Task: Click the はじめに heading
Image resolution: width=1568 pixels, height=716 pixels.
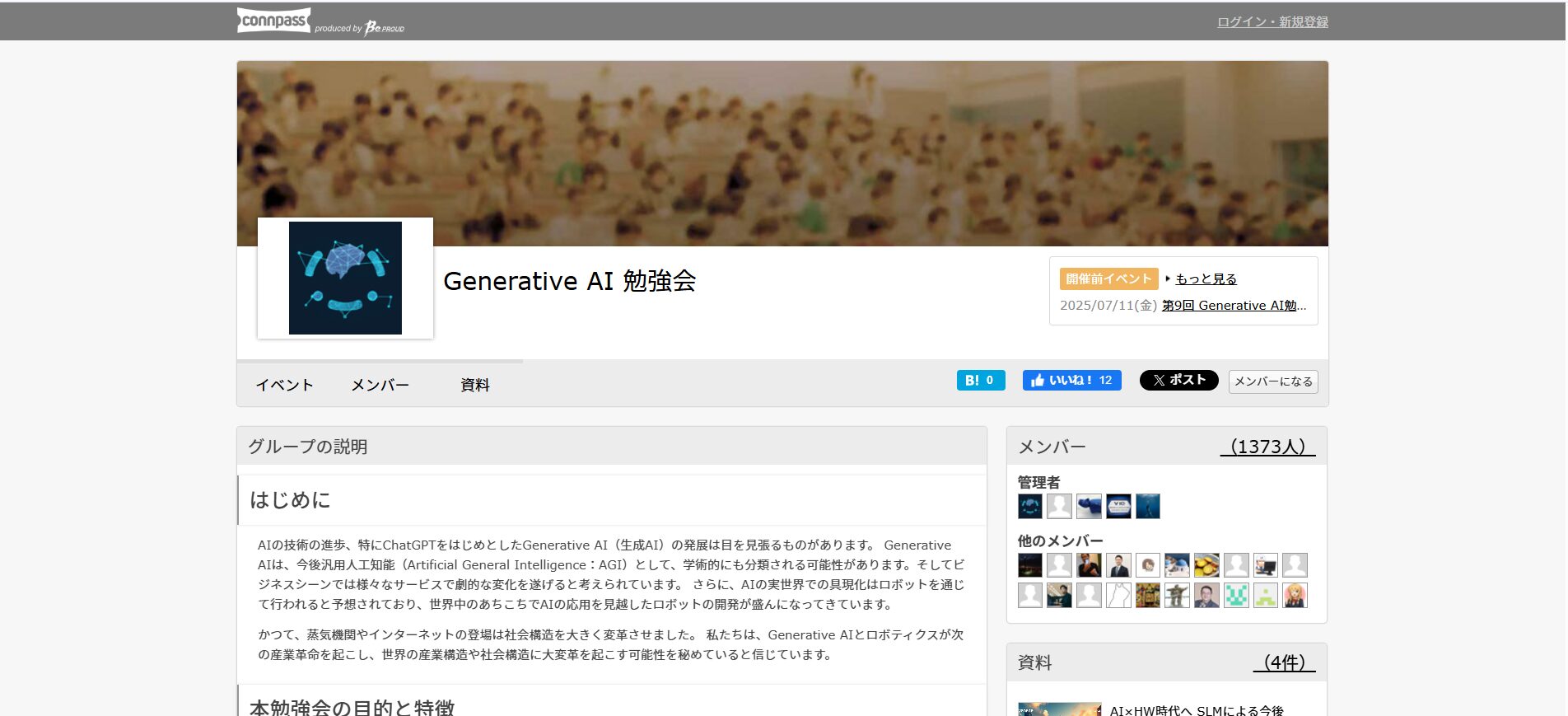Action: [290, 500]
